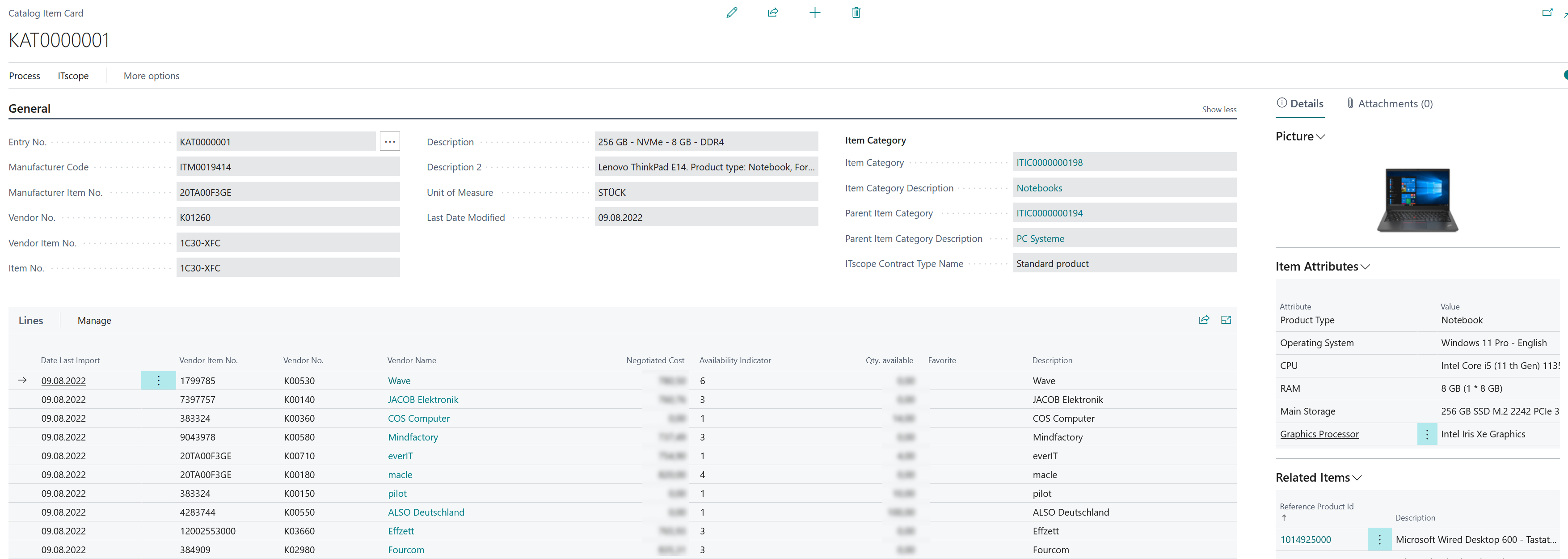The width and height of the screenshot is (1568, 559).
Task: Click share icon in Lines section
Action: (x=1203, y=320)
